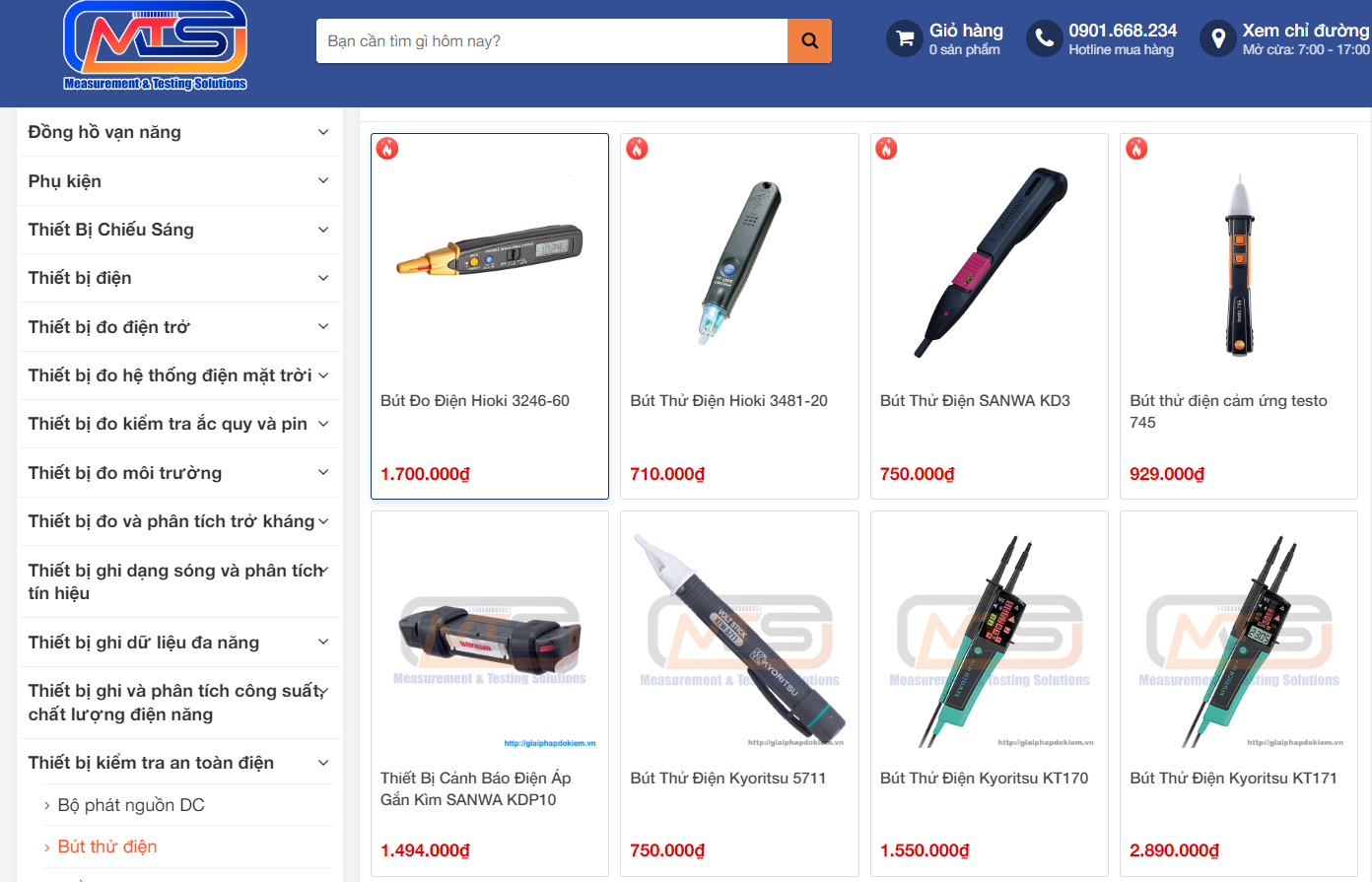Screen dimensions: 1372x882
Task: Open the Kyoritsu 5711 product image
Action: 739,637
